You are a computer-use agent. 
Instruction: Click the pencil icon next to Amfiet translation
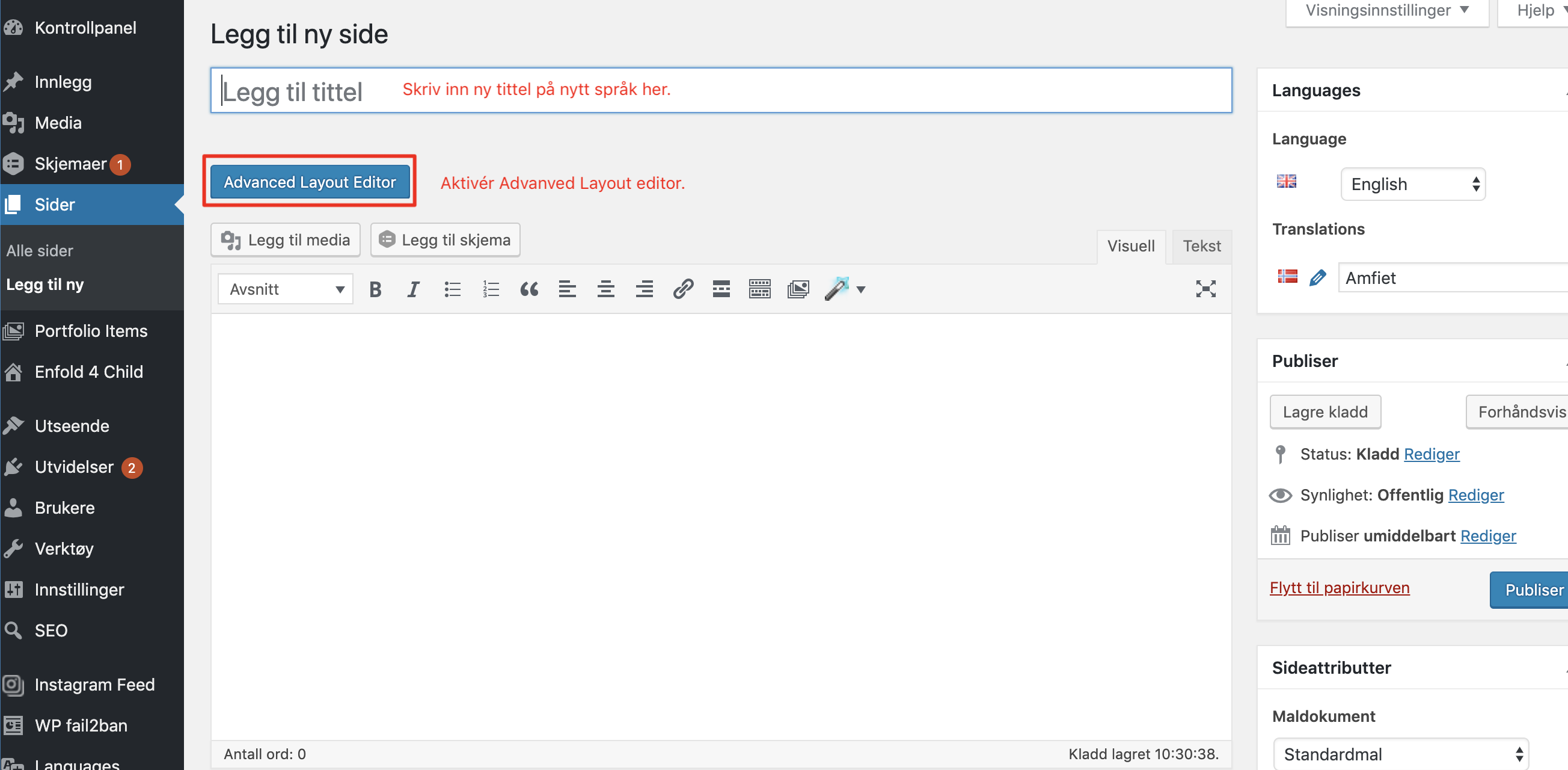click(x=1317, y=278)
